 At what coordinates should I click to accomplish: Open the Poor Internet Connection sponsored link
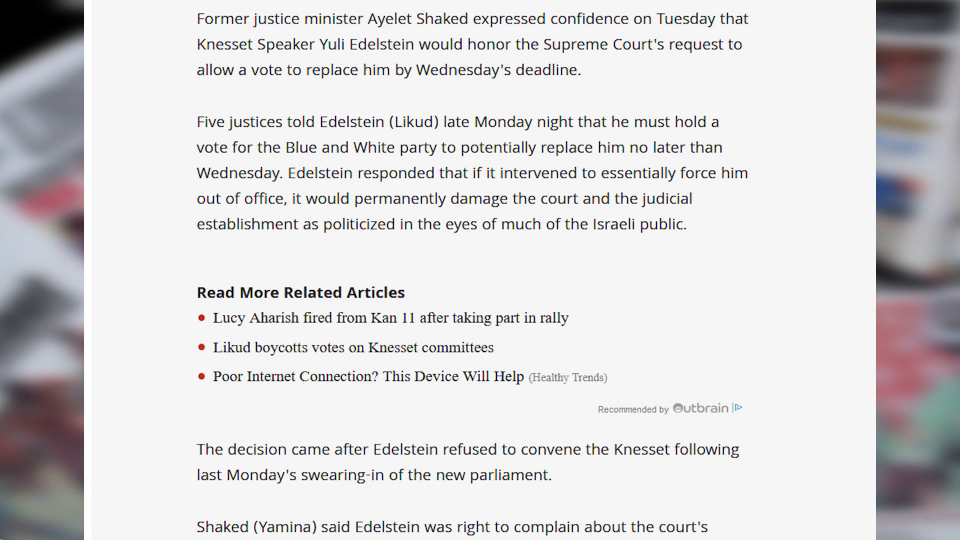pyautogui.click(x=369, y=377)
